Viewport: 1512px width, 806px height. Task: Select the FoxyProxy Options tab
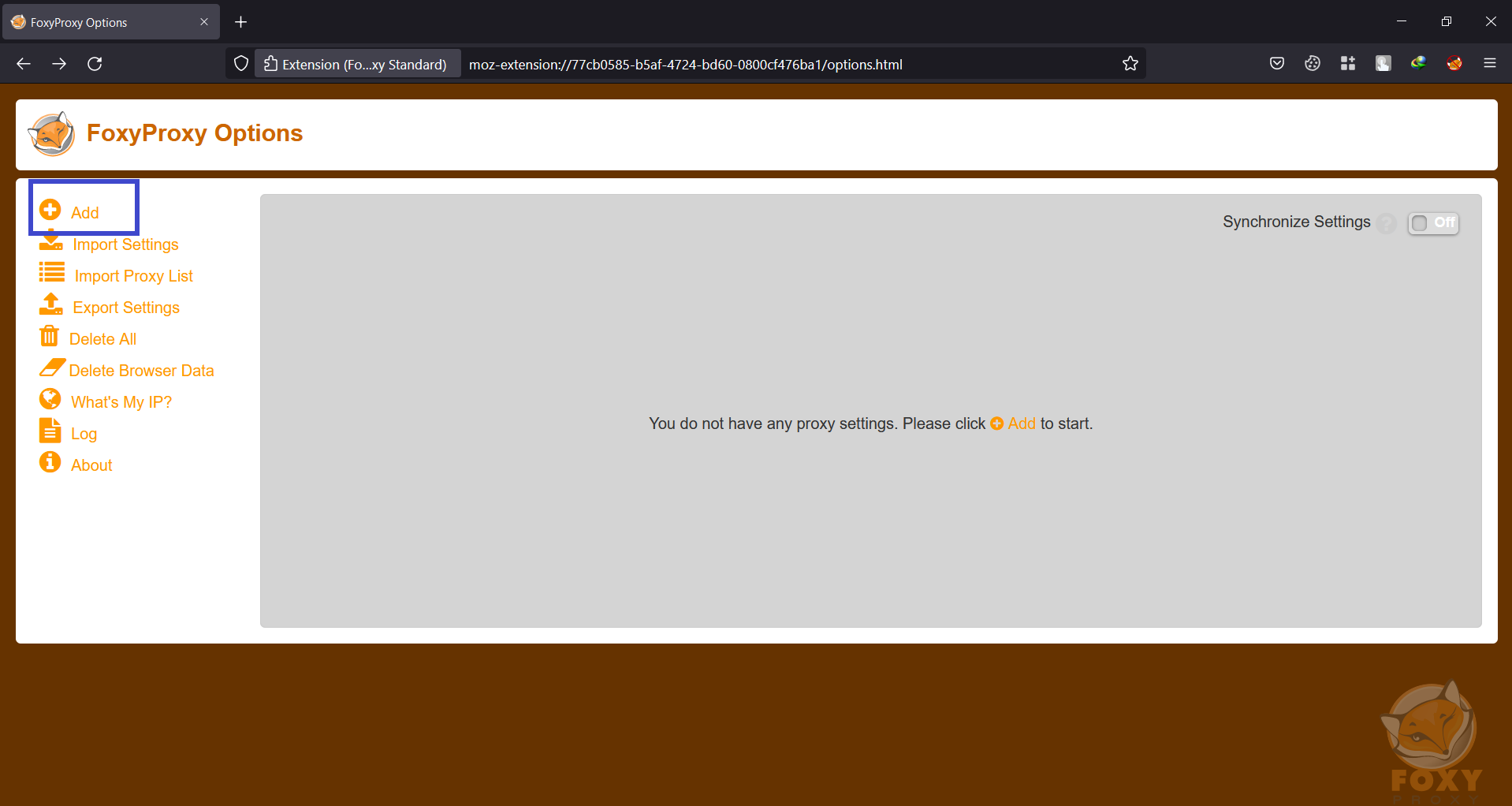110,22
